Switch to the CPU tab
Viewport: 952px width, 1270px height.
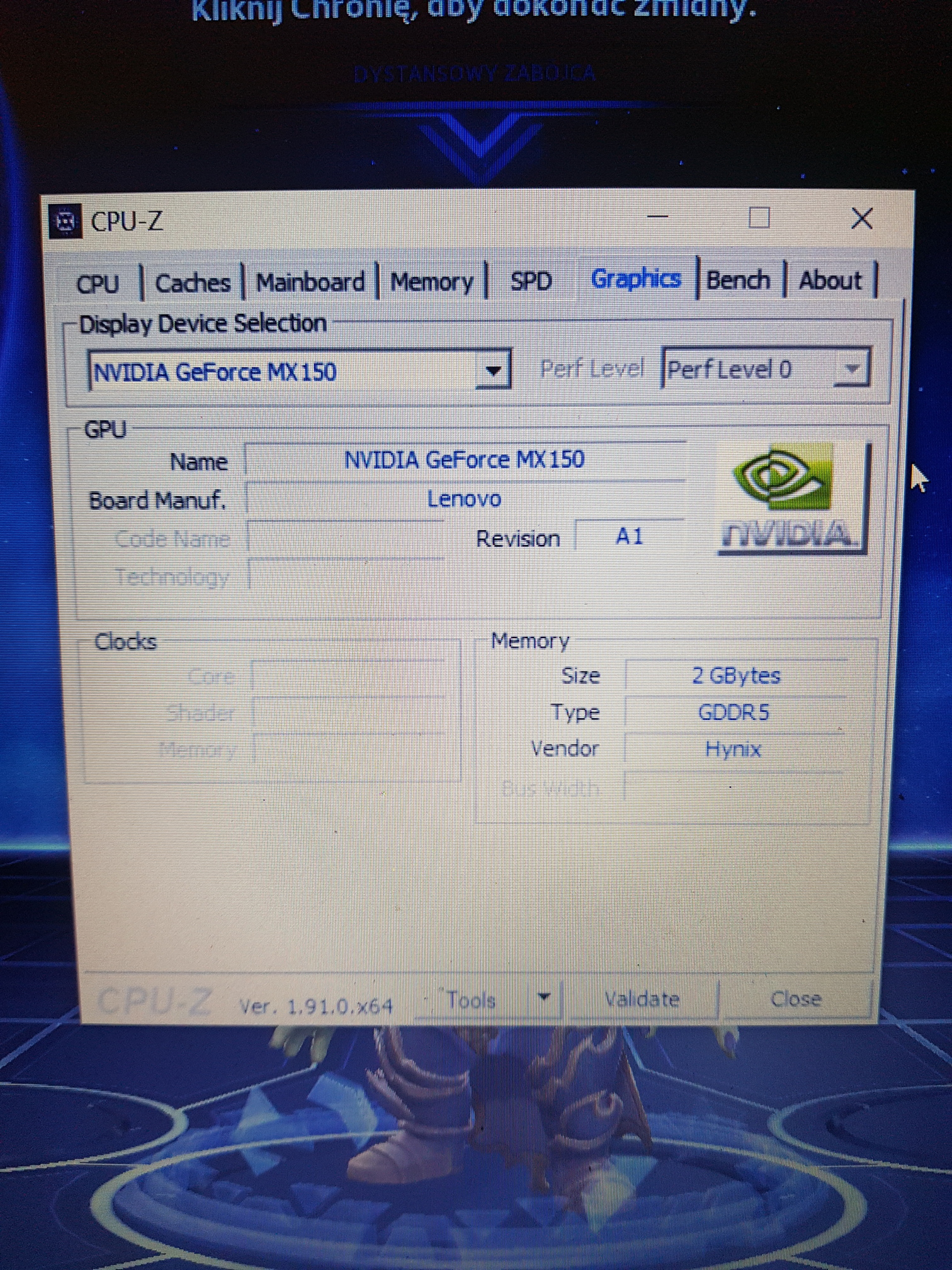(98, 283)
